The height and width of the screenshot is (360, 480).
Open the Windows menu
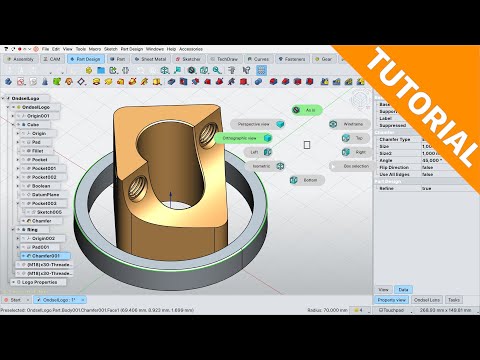pyautogui.click(x=155, y=49)
